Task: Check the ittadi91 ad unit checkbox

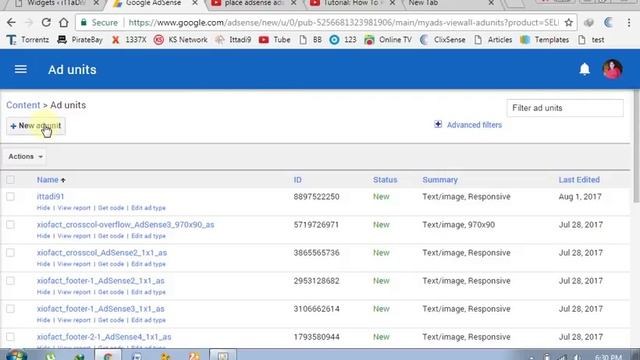Action: pos(10,196)
